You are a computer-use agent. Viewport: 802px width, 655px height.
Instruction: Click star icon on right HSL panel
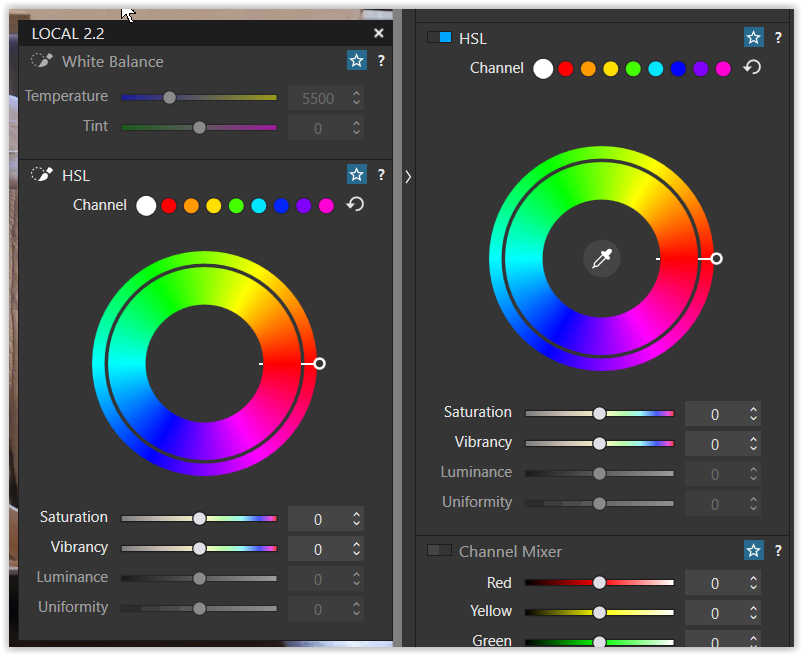754,38
